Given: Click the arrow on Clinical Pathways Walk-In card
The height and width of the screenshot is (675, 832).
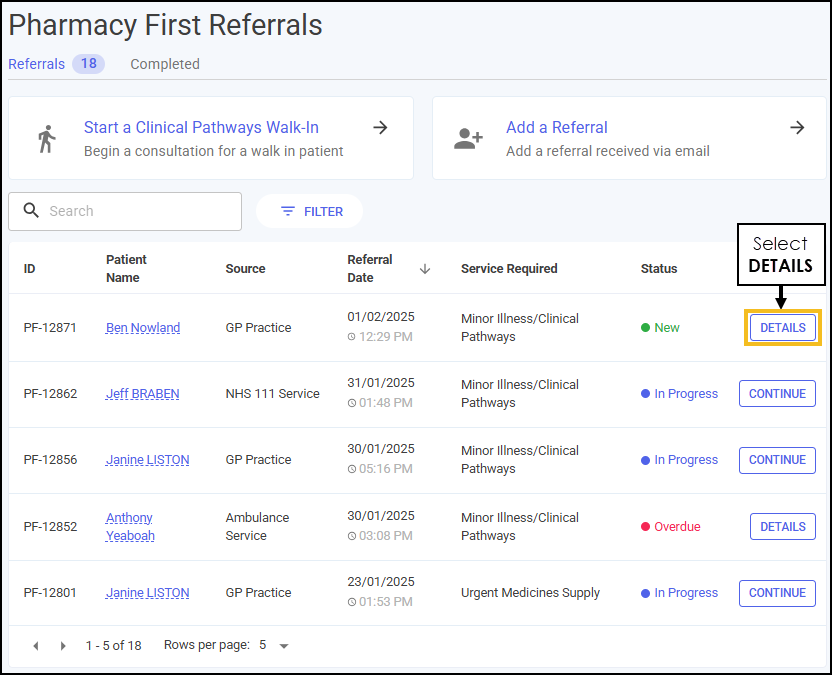Looking at the screenshot, I should coord(380,127).
